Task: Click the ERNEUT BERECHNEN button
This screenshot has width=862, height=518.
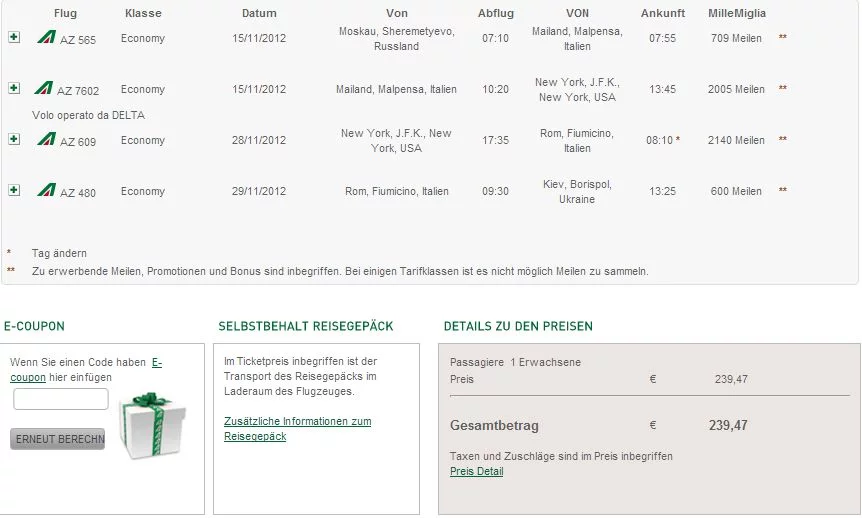Action: coord(58,439)
